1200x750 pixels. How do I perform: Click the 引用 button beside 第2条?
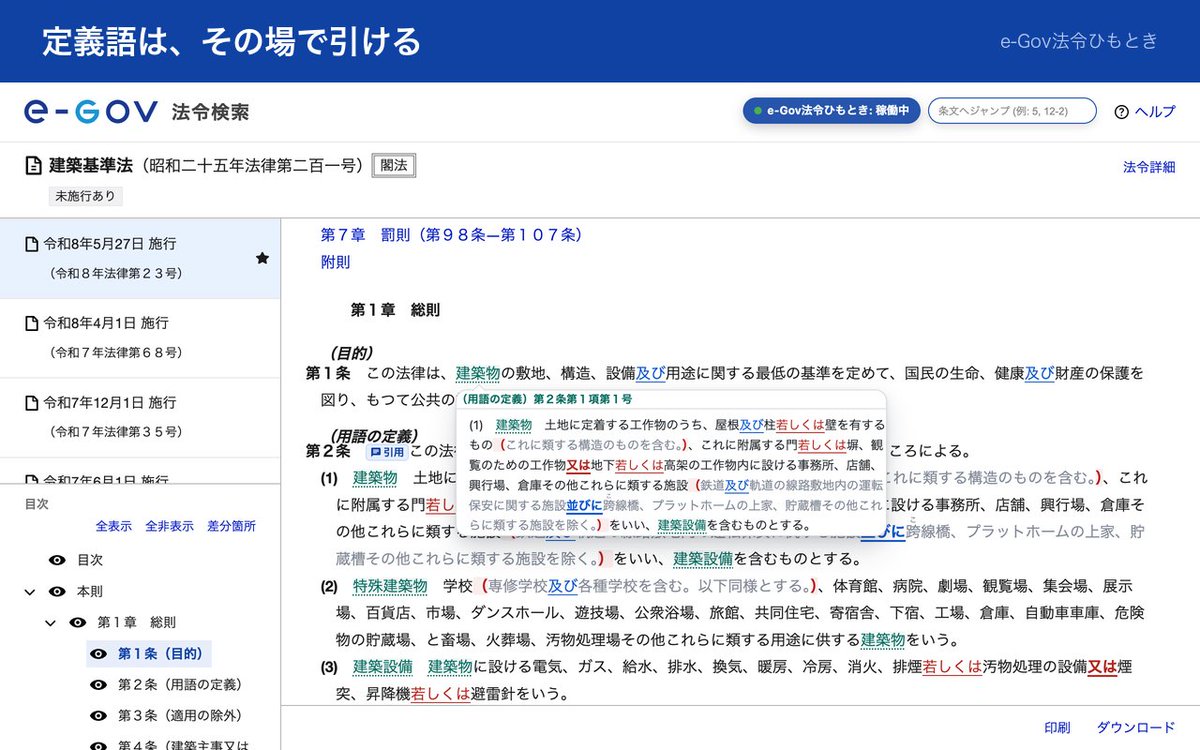[x=388, y=452]
